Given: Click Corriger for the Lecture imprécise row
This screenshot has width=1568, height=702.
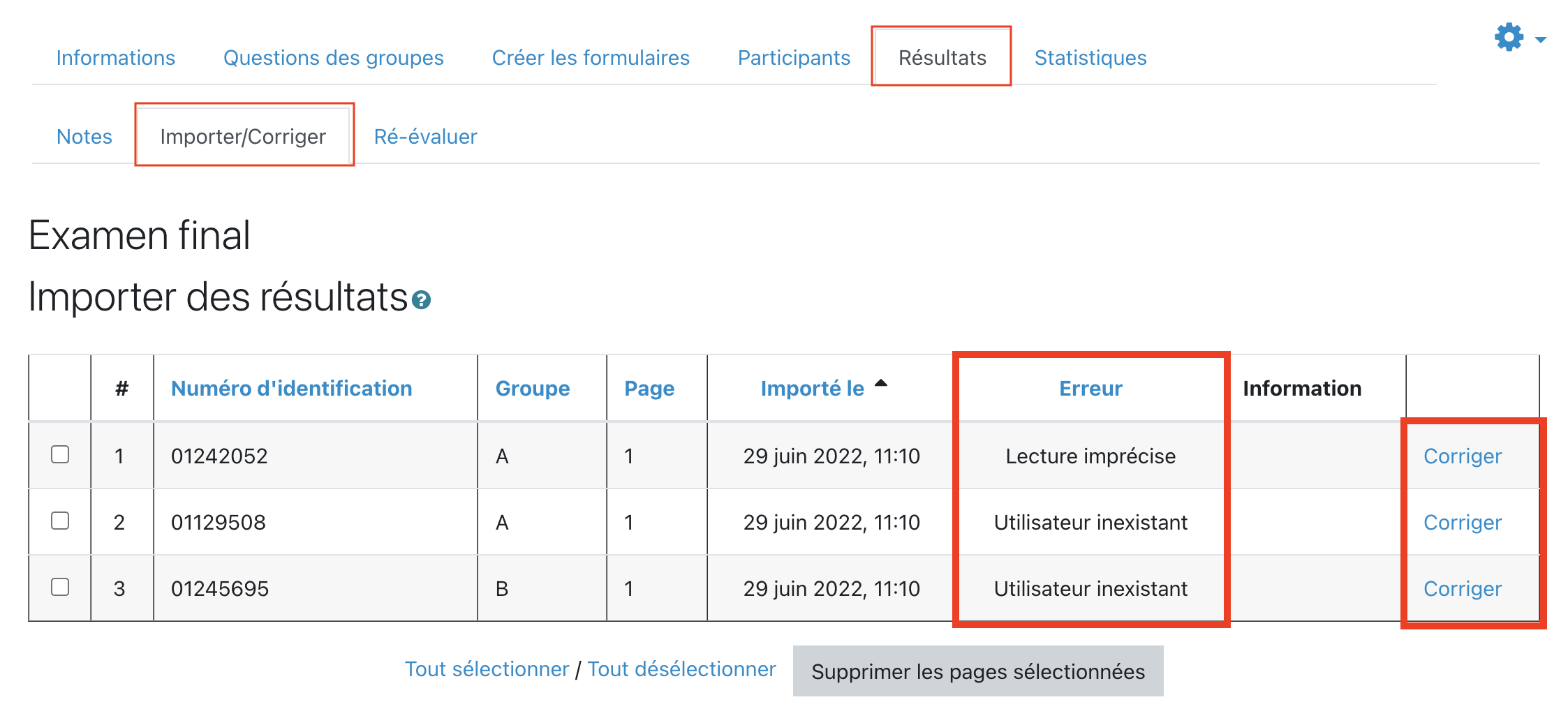Looking at the screenshot, I should [1462, 456].
